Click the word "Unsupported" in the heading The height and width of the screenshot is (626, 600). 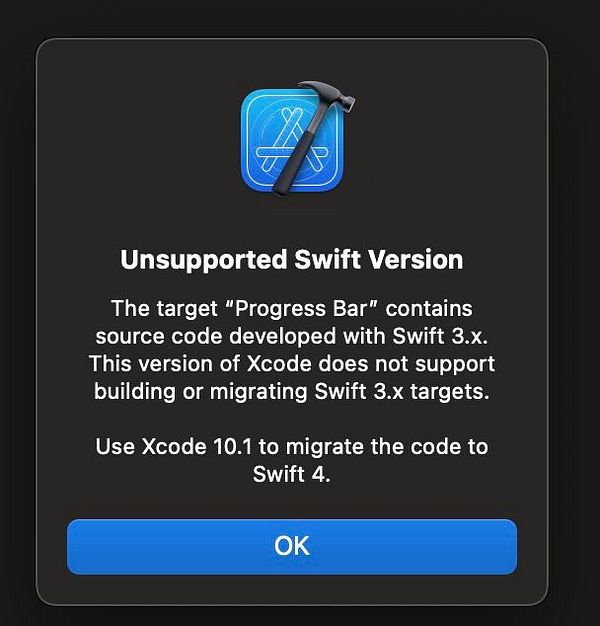tap(204, 261)
